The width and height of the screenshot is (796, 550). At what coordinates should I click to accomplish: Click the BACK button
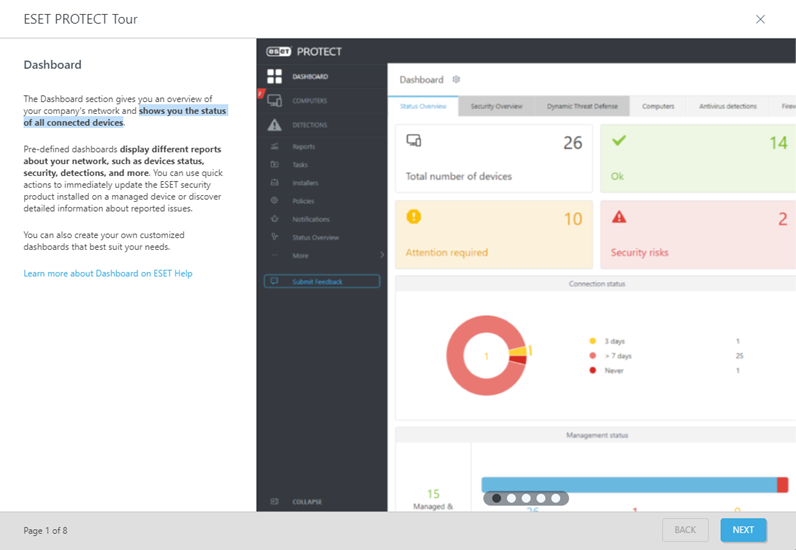[x=685, y=530]
